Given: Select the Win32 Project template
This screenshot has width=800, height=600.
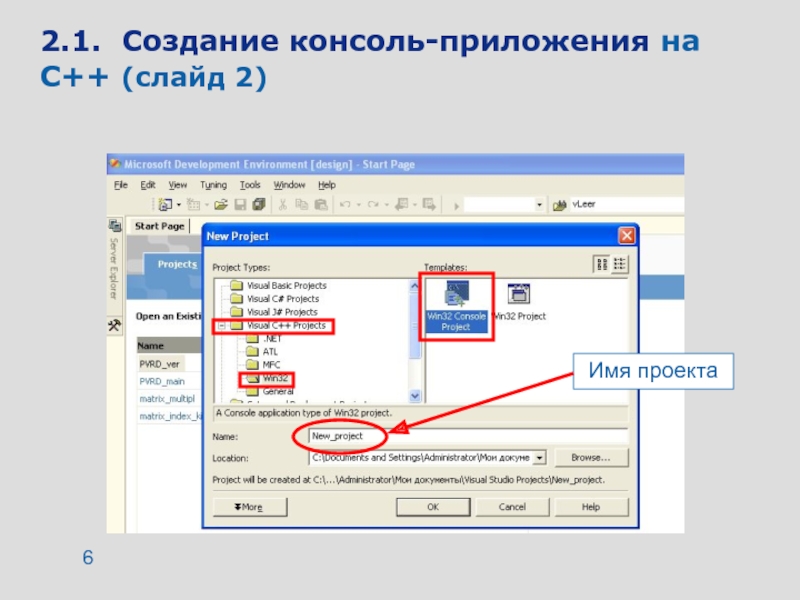Looking at the screenshot, I should point(519,302).
